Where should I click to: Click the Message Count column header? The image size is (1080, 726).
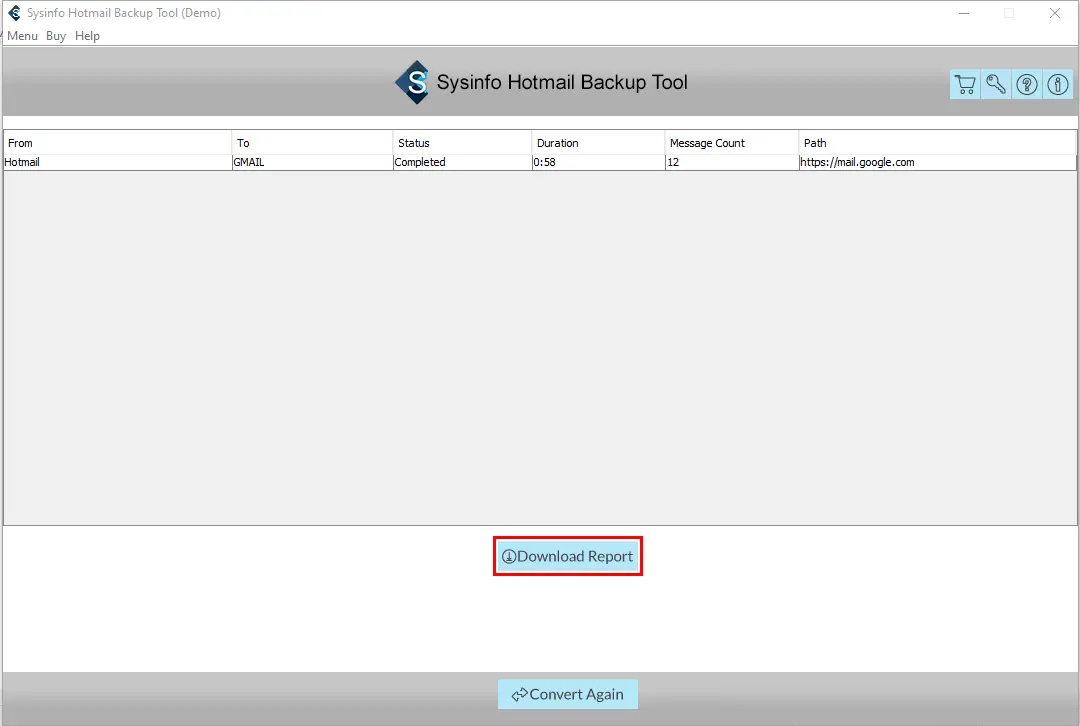(732, 143)
